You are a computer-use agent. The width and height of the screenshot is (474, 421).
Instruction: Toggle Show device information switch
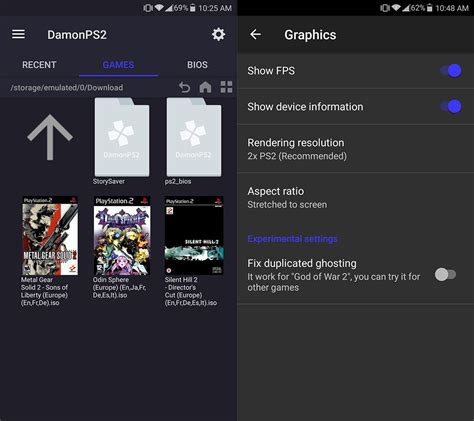[x=451, y=106]
